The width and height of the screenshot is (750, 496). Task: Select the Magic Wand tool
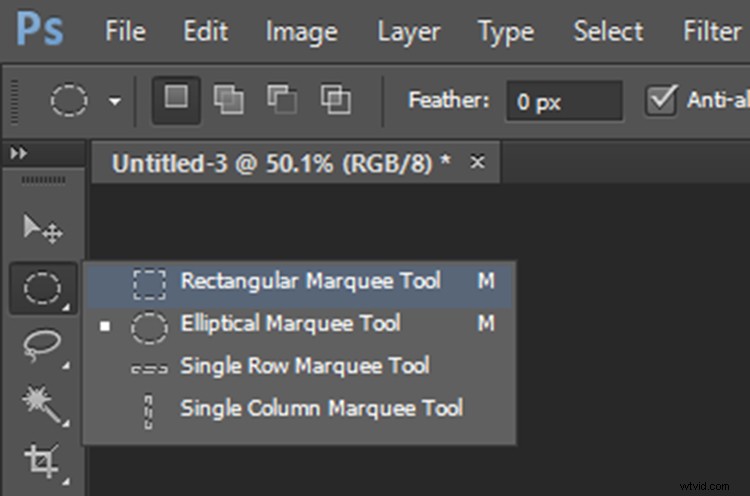point(42,404)
